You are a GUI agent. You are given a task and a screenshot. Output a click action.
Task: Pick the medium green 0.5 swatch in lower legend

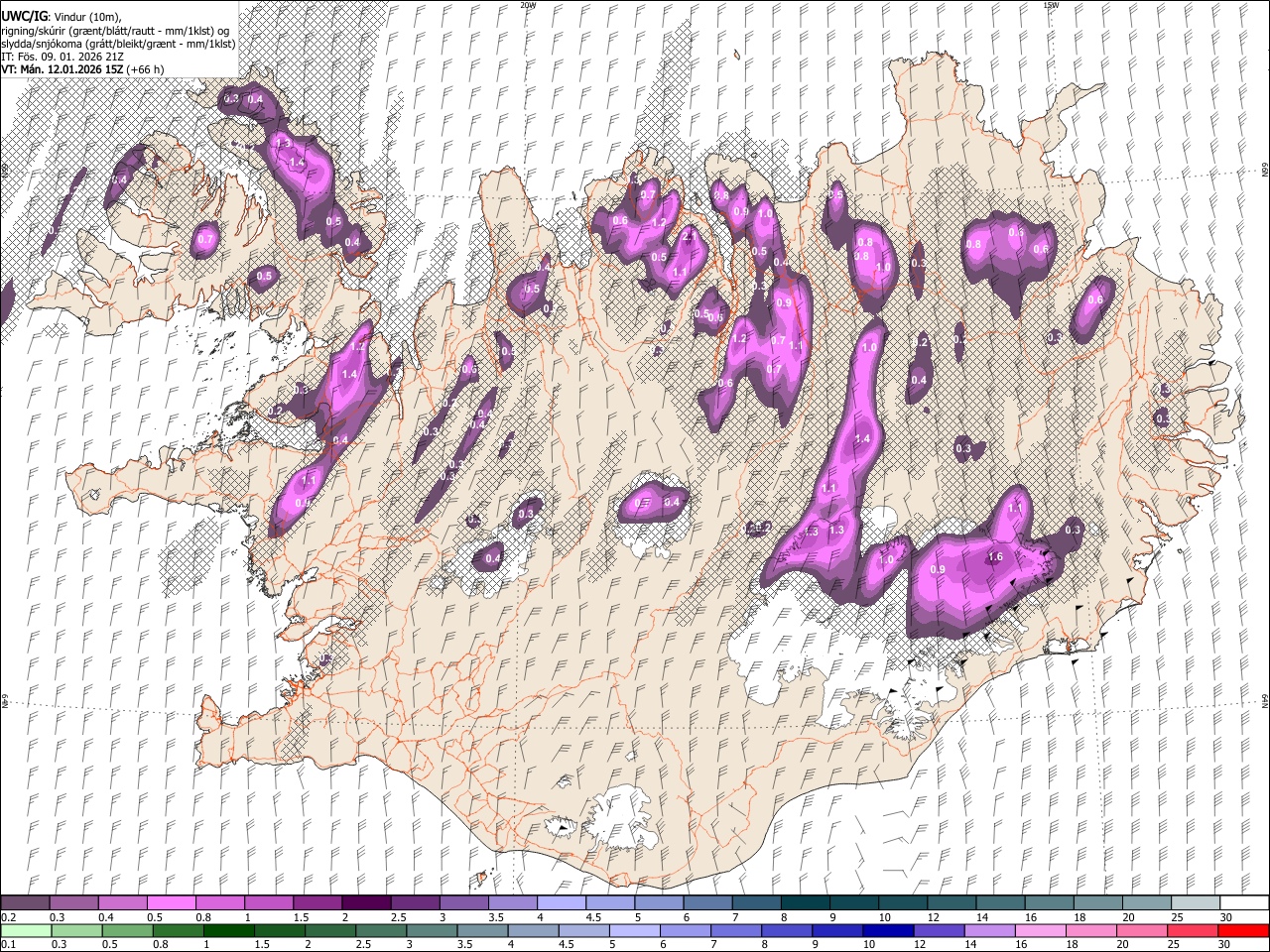127,930
